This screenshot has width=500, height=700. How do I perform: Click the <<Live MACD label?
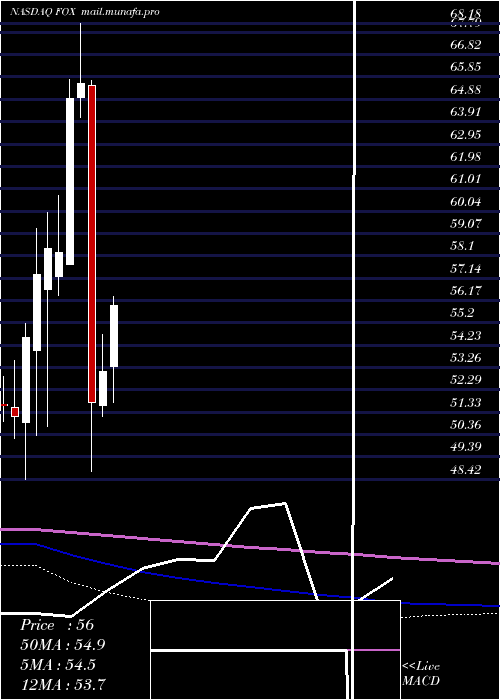pyautogui.click(x=421, y=674)
